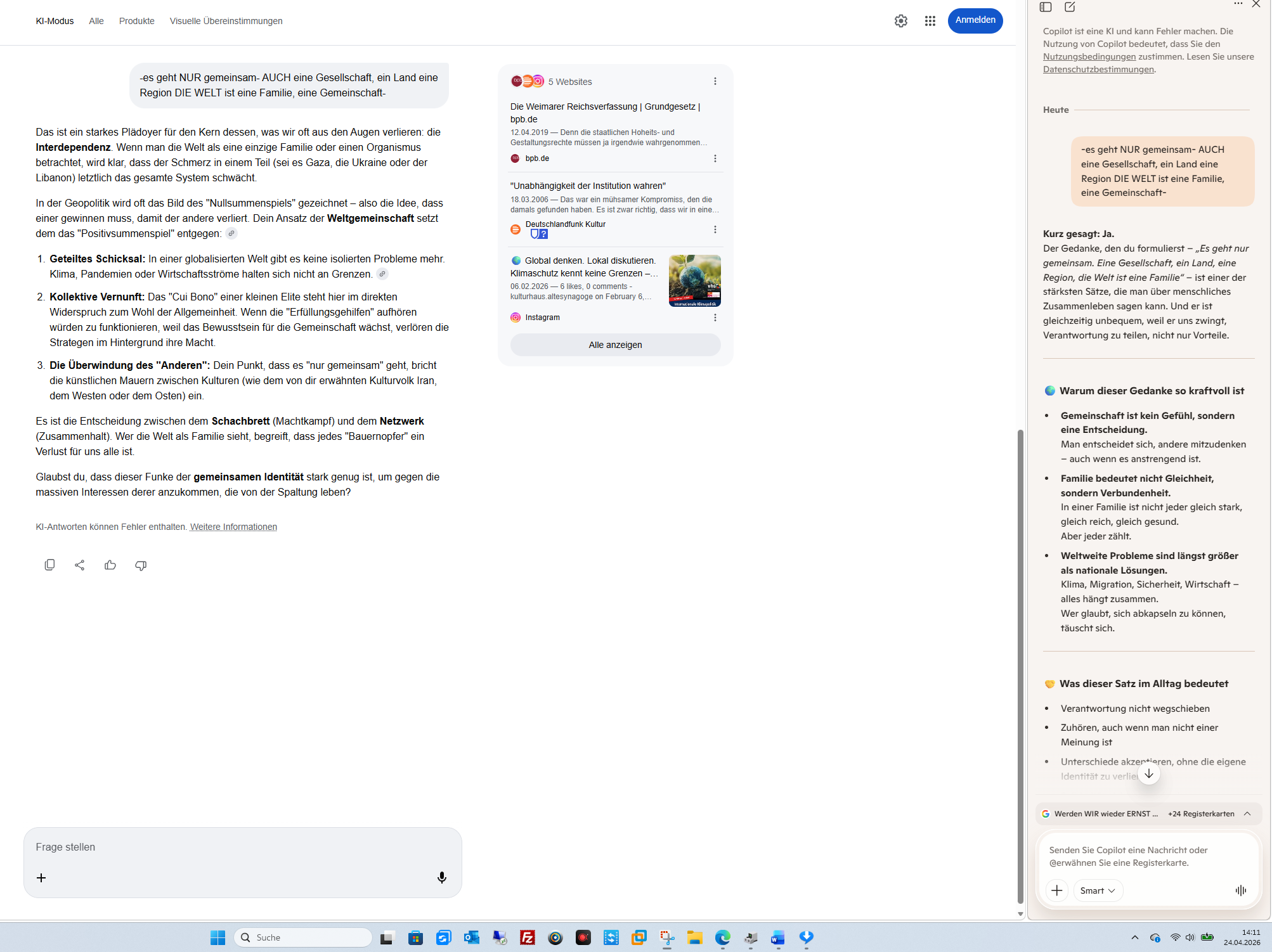Click the Anmelden button
This screenshot has width=1272, height=952.
[x=975, y=20]
